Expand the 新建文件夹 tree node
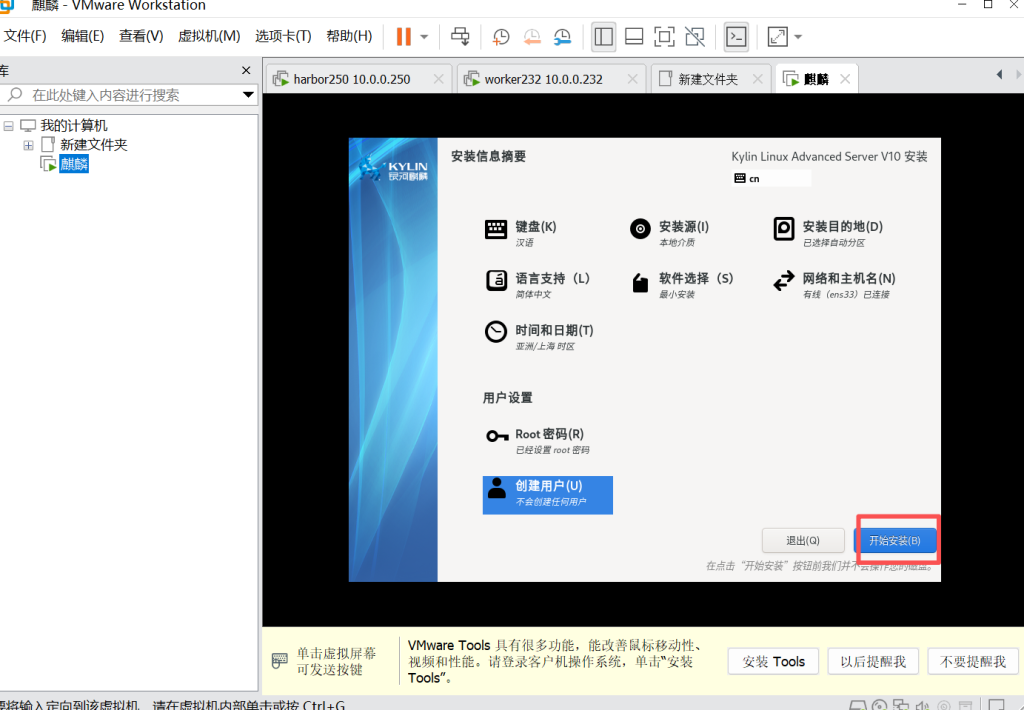Viewport: 1024px width, 710px height. tap(28, 145)
